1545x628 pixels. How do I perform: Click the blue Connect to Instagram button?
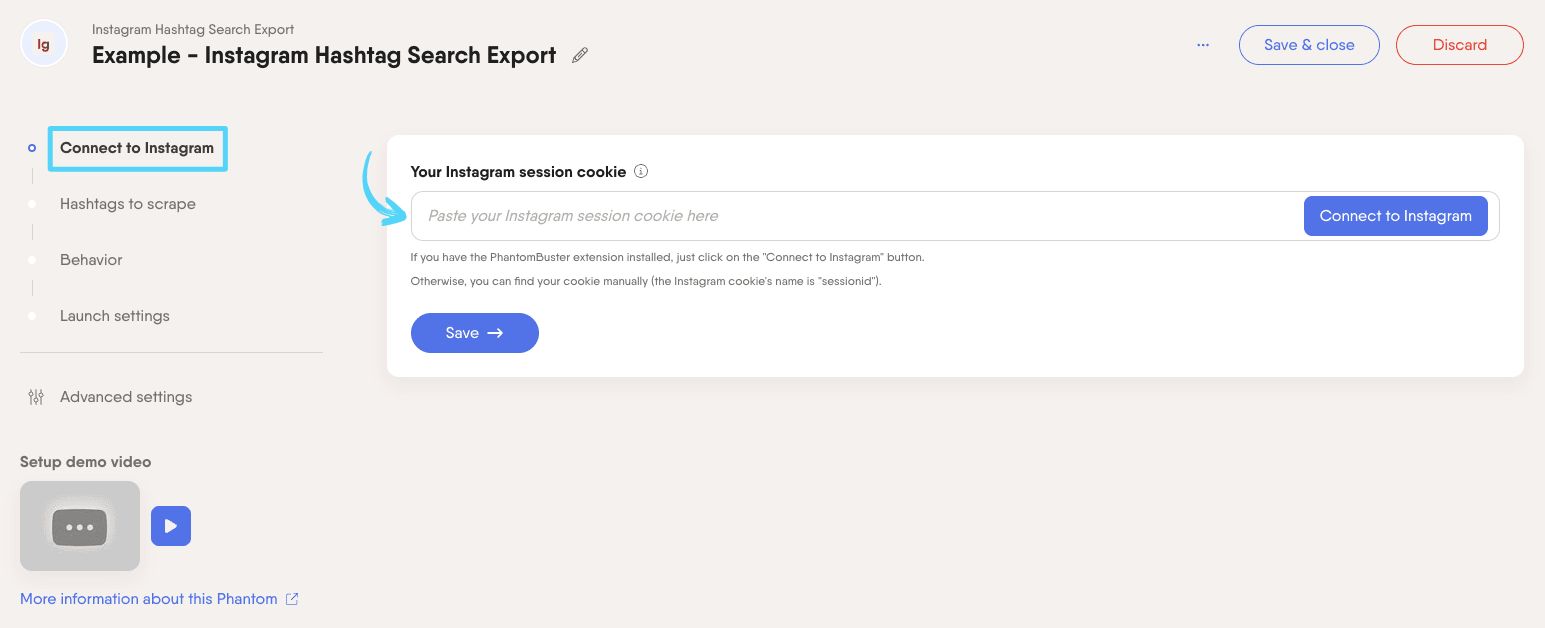pos(1396,216)
